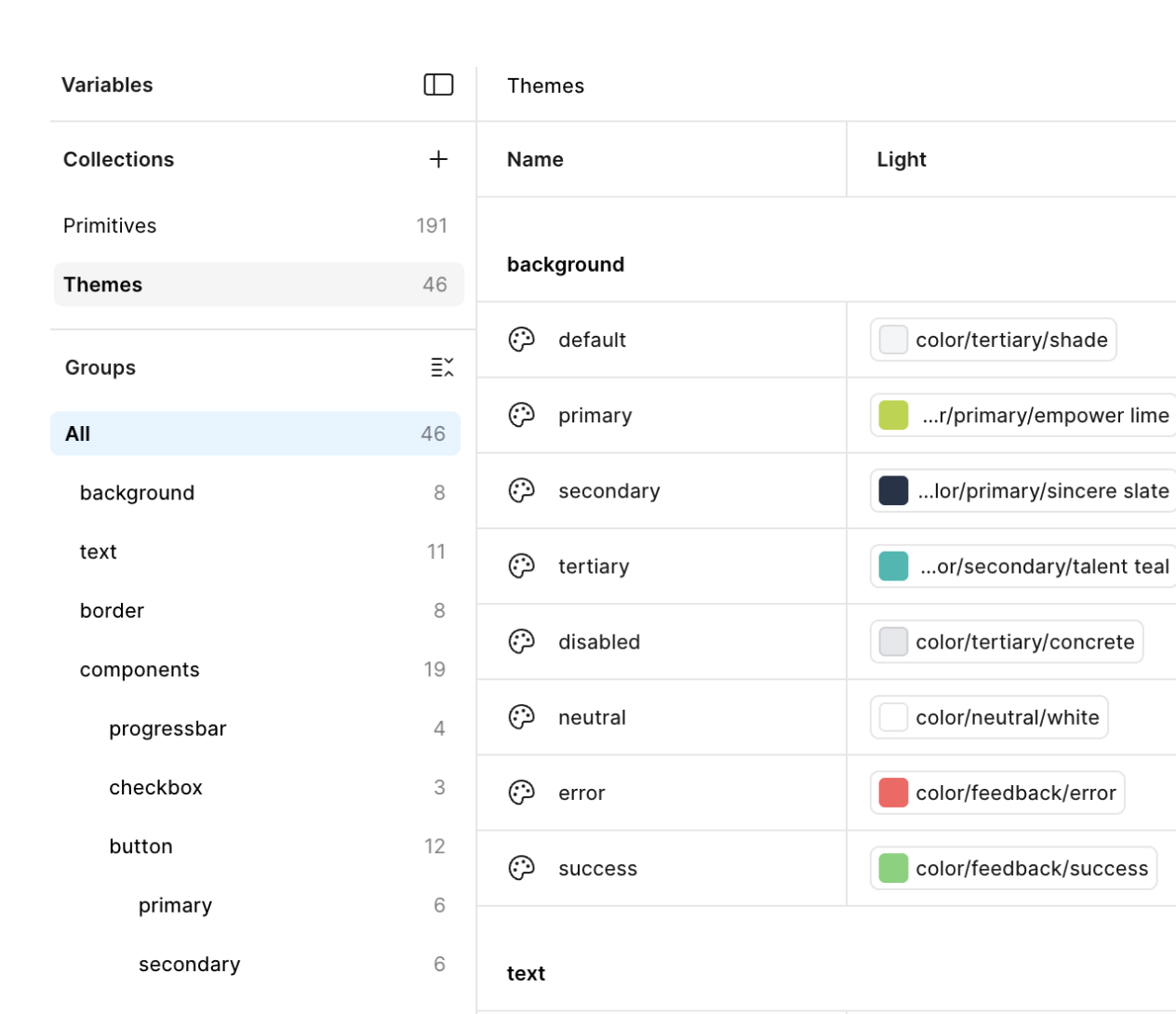1176x1014 pixels.
Task: Click the palette icon on the disabled row
Action: [522, 641]
